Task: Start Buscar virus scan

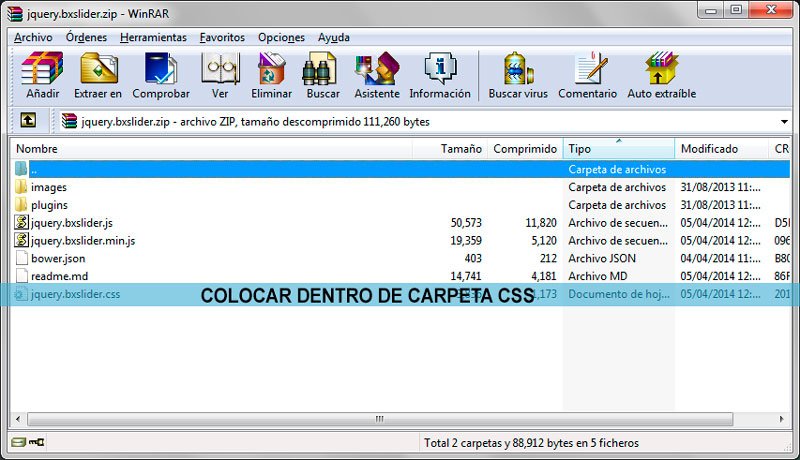Action: (517, 75)
